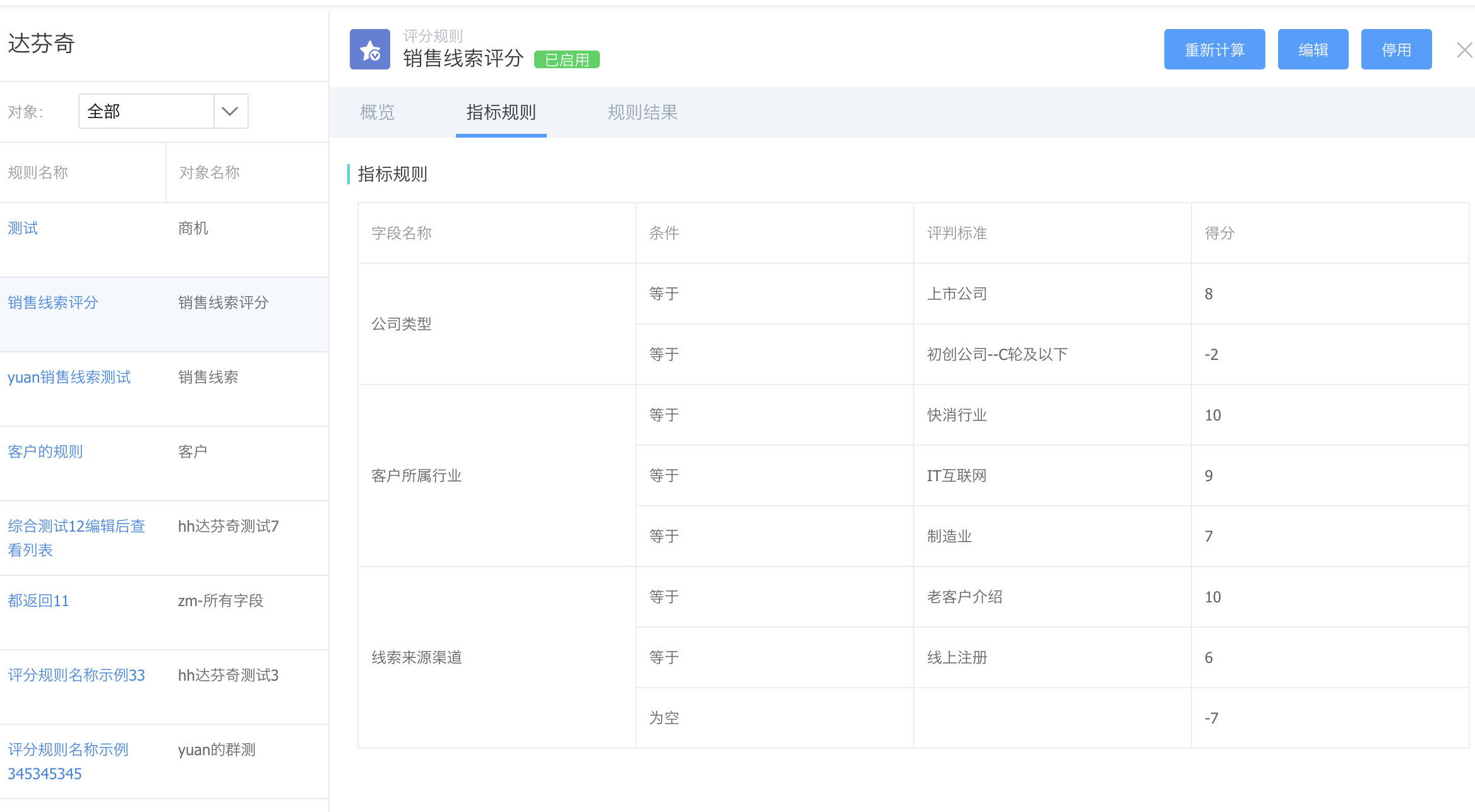Click the yuan的群测 object cell
The width and height of the screenshot is (1475, 812).
tap(217, 749)
